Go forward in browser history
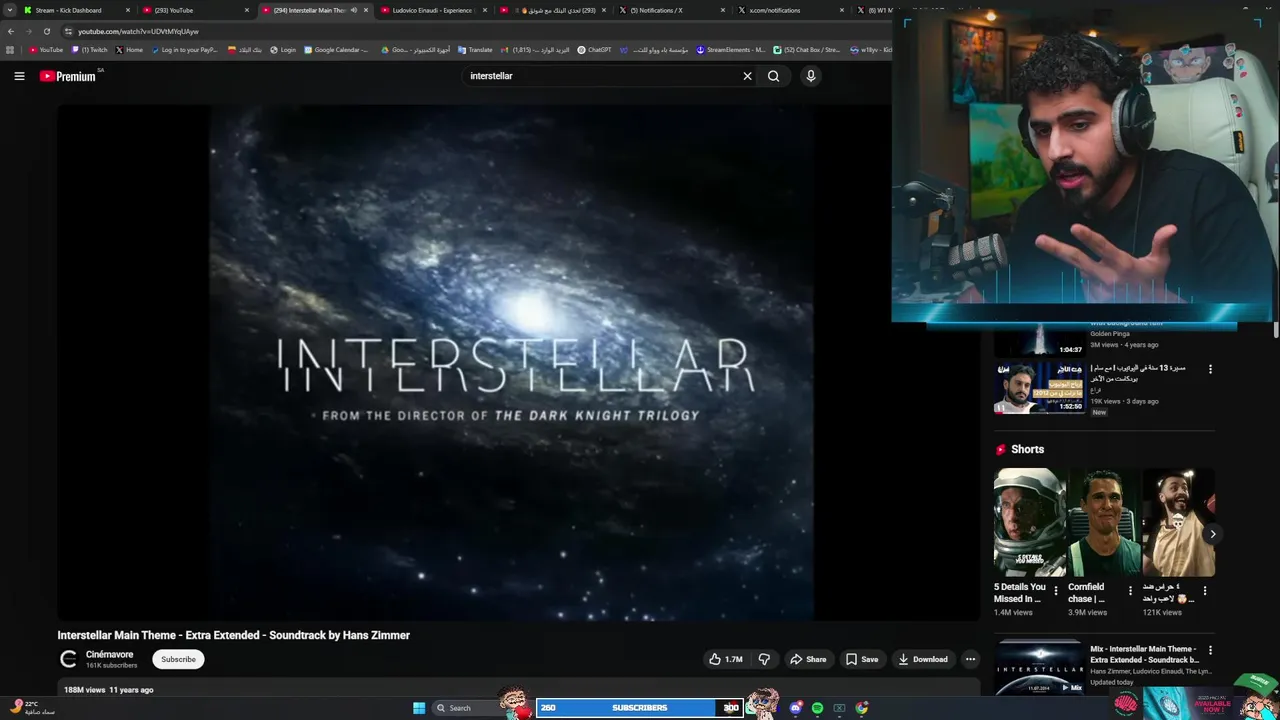Viewport: 1280px width, 720px height. point(28,31)
